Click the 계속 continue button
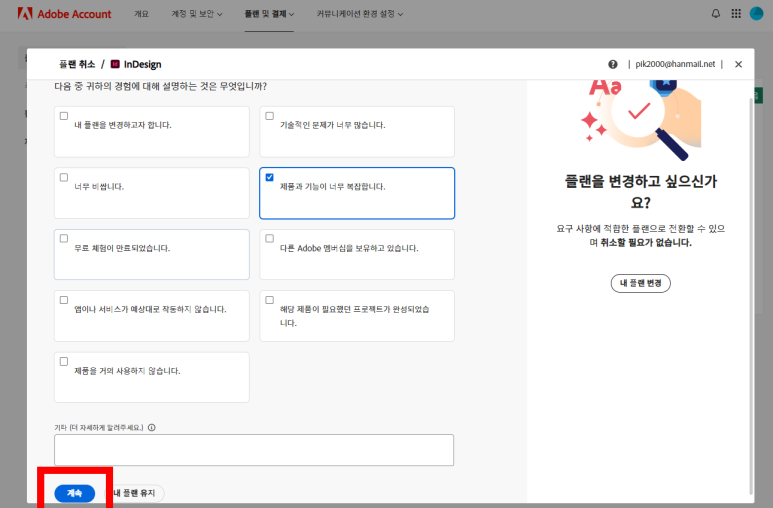Viewport: 773px width, 508px height. 74,493
